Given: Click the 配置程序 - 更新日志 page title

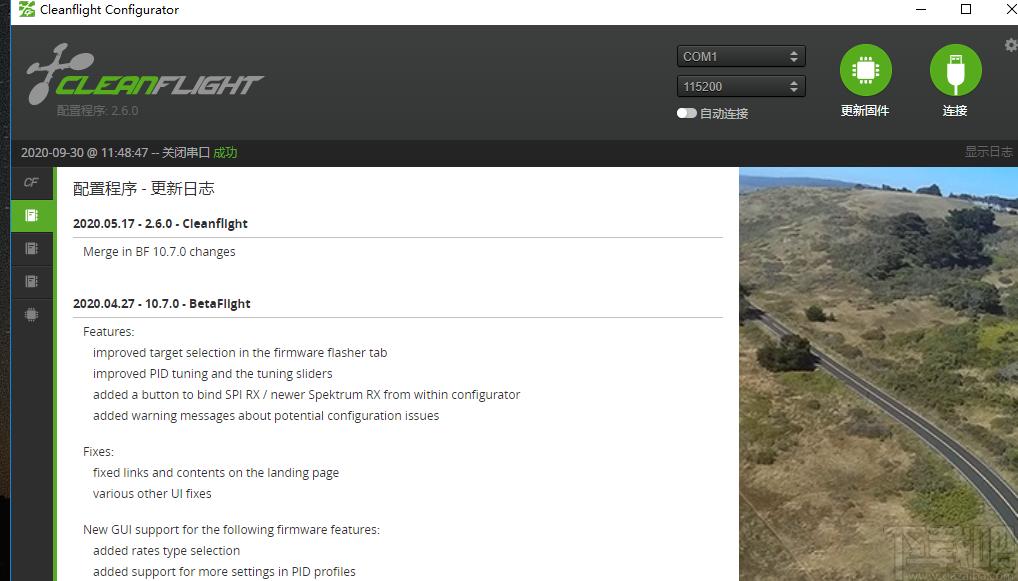Looking at the screenshot, I should point(143,188).
